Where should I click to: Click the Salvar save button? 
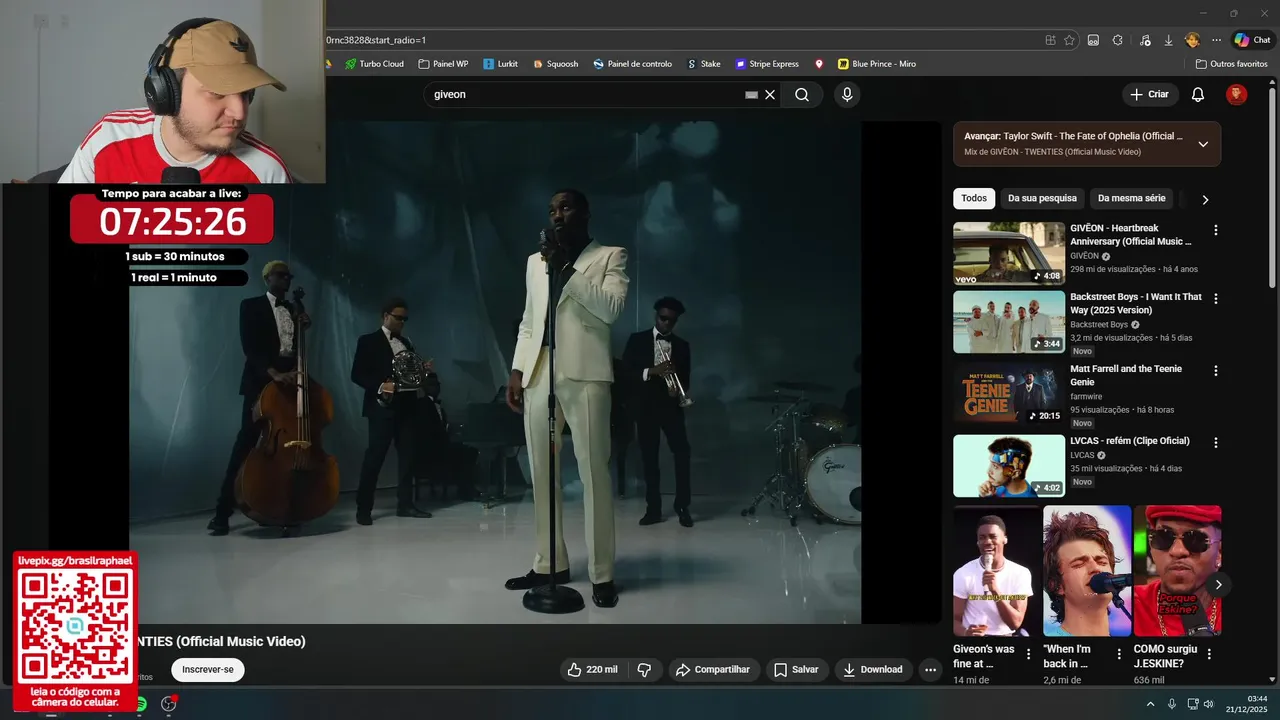coord(796,670)
